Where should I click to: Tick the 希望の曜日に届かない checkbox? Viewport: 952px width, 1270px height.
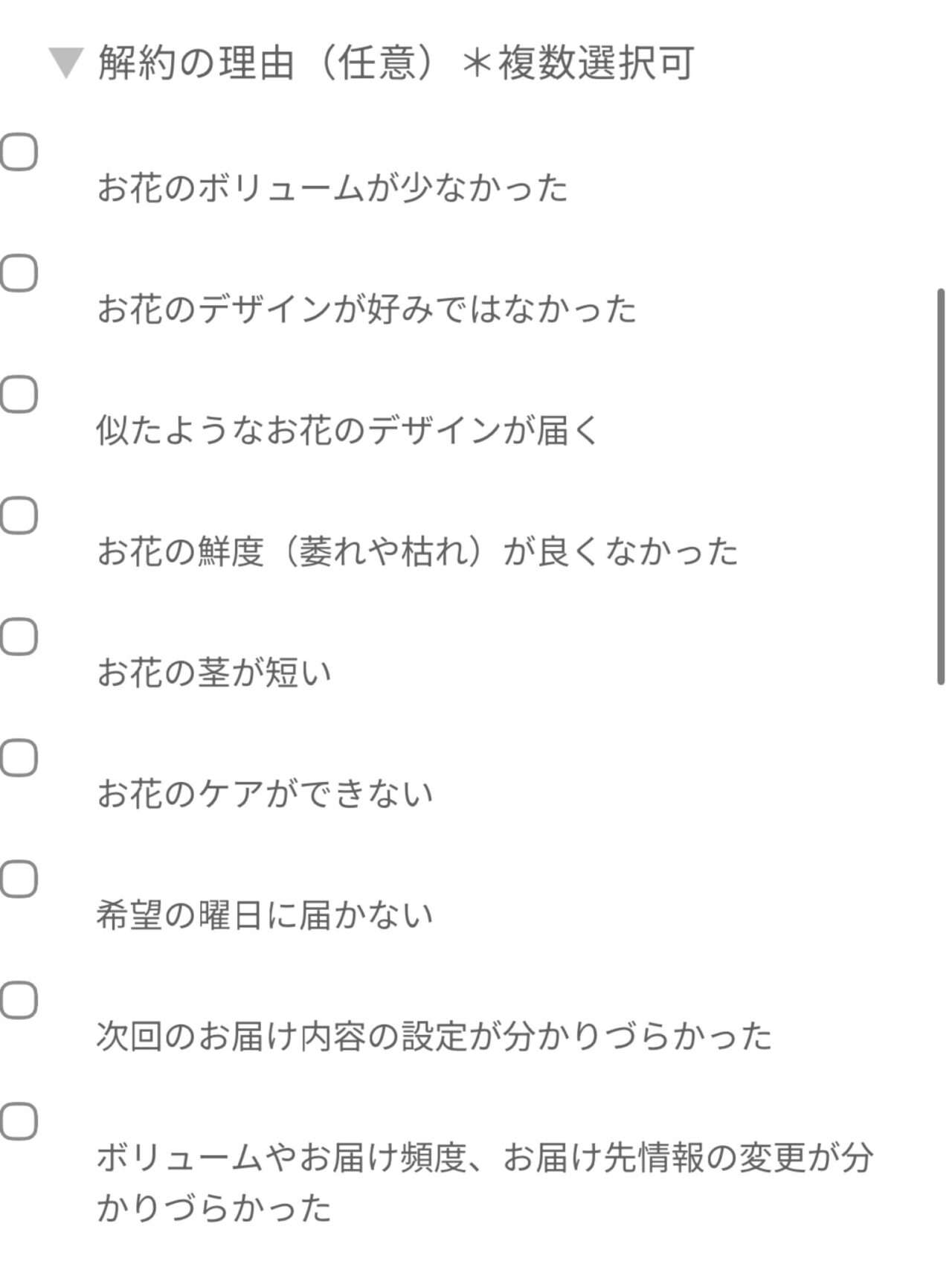(x=19, y=879)
